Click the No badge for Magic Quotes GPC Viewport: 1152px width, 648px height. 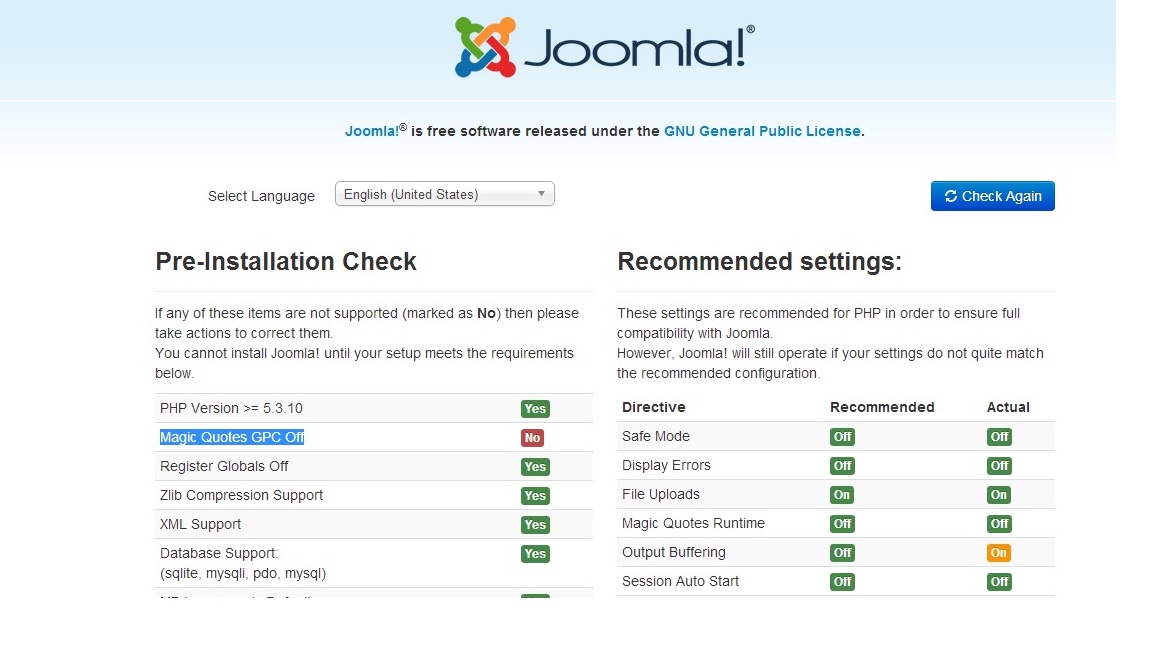(532, 438)
